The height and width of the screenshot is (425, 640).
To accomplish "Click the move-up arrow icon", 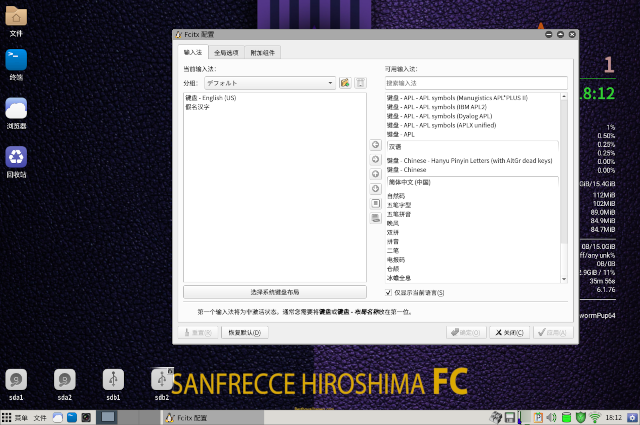I will [x=376, y=174].
